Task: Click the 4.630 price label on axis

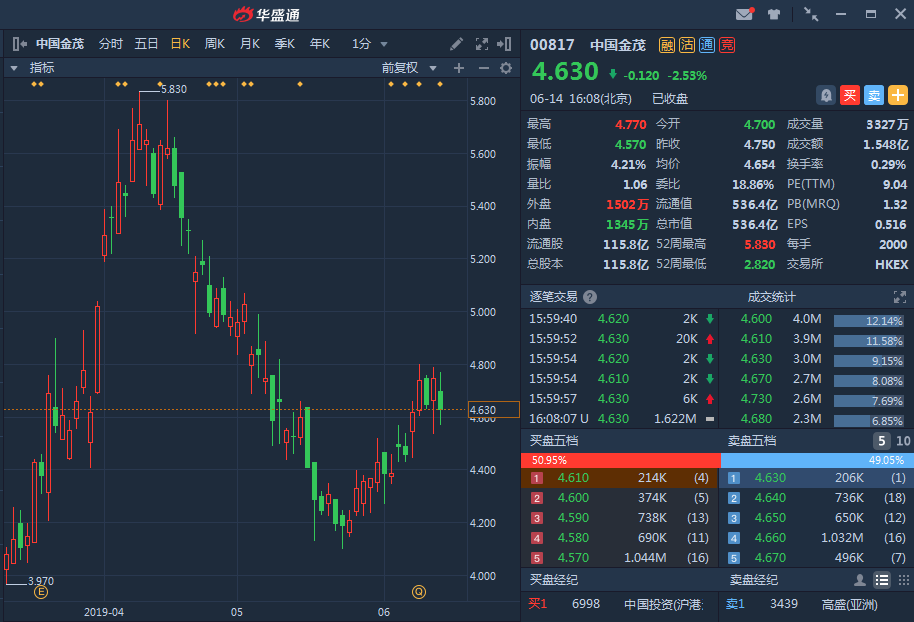Action: 494,410
